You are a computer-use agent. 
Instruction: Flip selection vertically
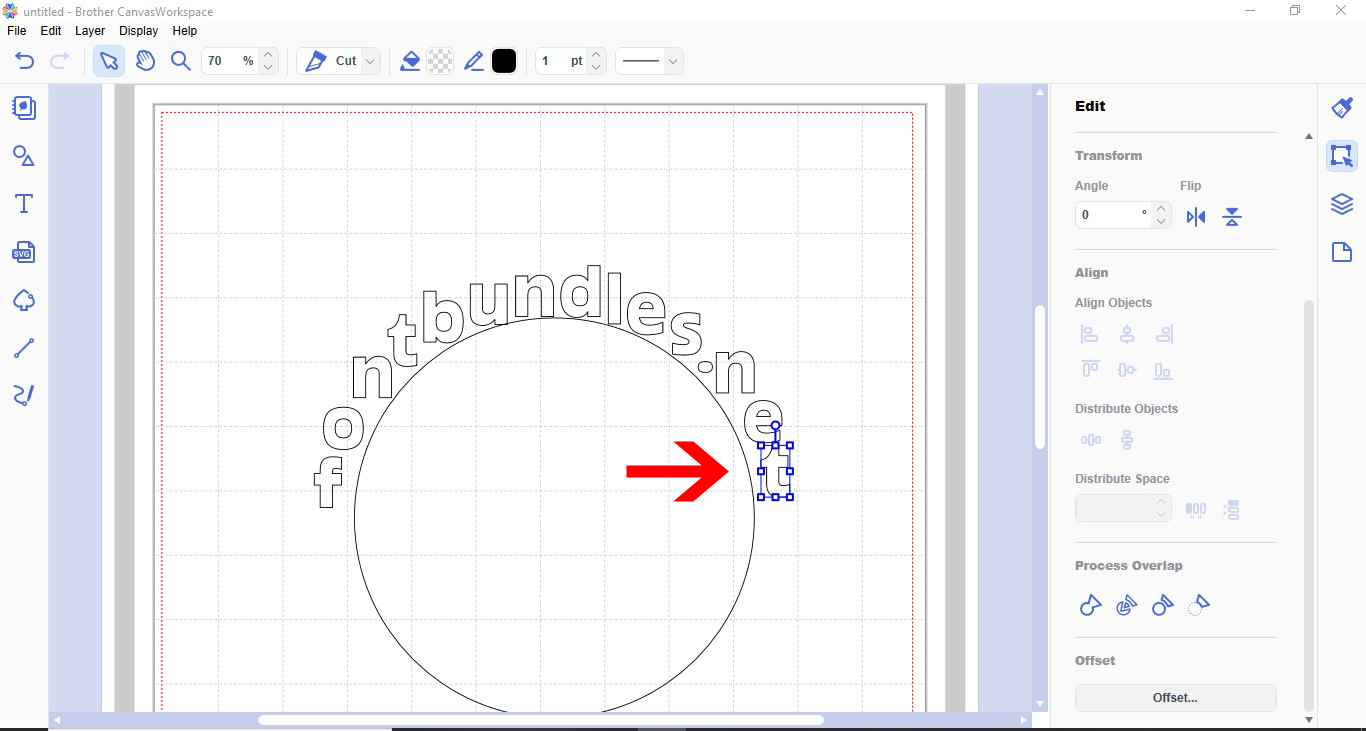pyautogui.click(x=1232, y=217)
